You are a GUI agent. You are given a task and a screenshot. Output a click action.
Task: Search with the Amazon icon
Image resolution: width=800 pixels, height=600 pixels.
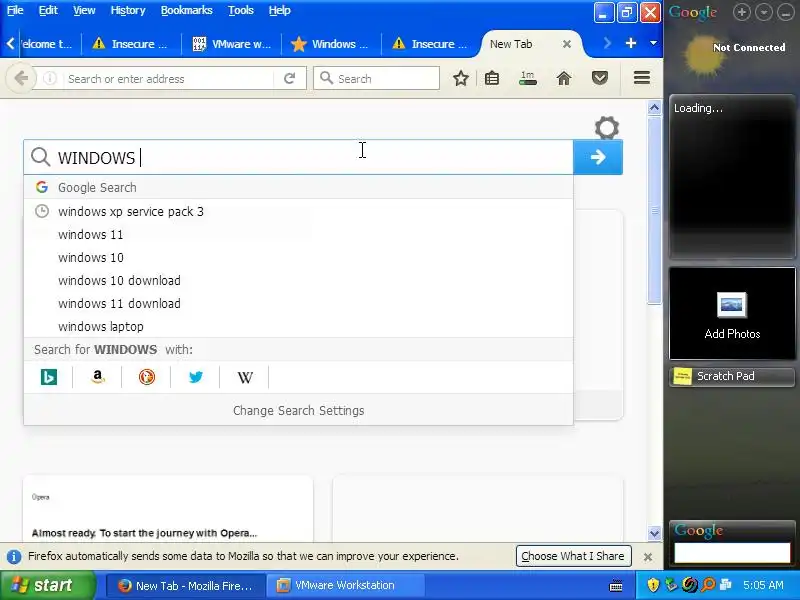pos(97,377)
